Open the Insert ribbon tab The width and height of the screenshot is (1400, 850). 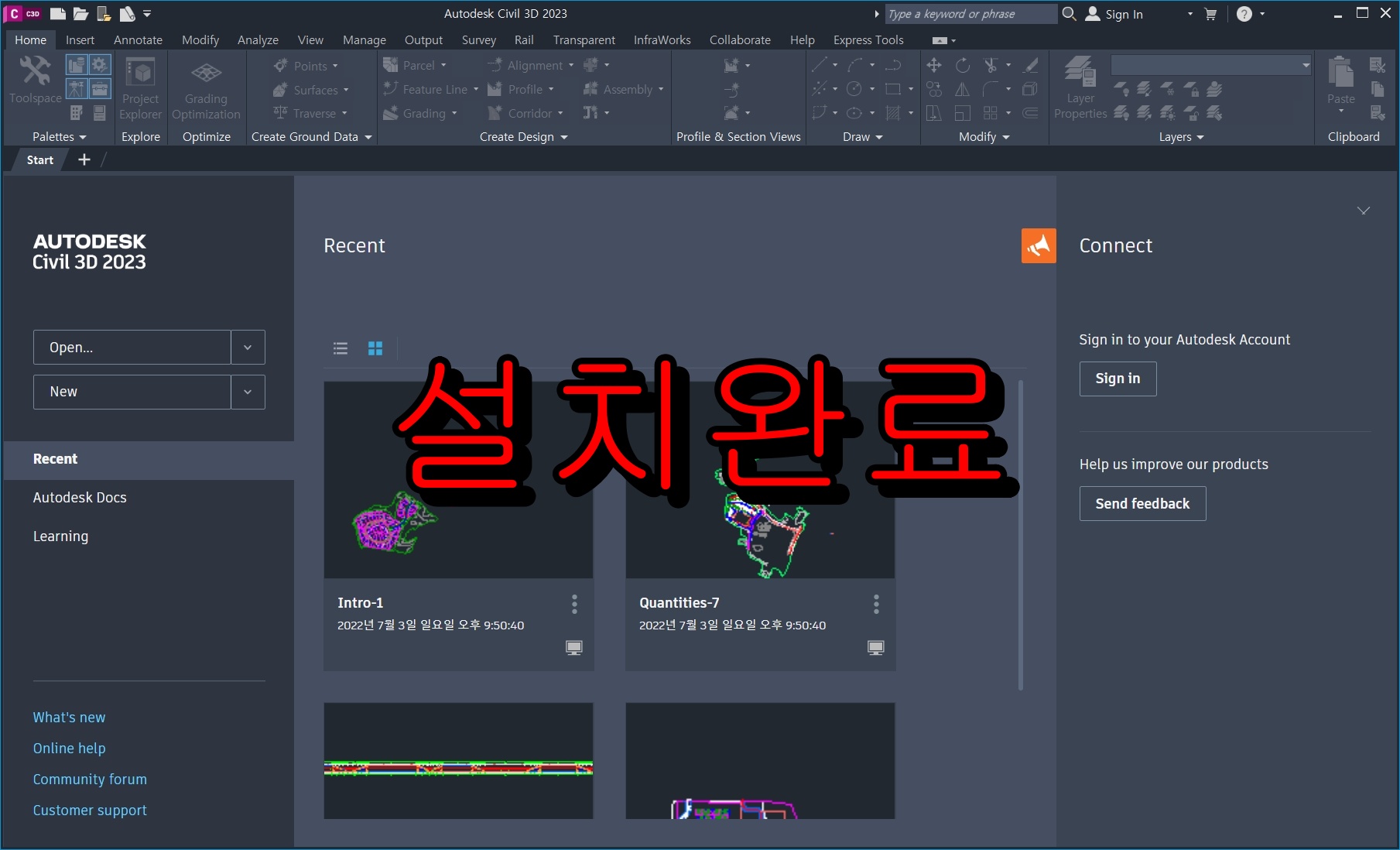point(80,39)
